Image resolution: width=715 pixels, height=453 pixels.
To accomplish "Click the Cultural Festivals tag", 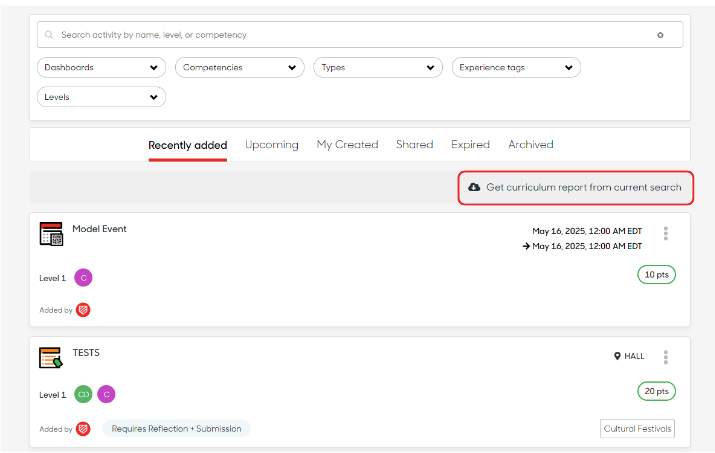I will [637, 428].
